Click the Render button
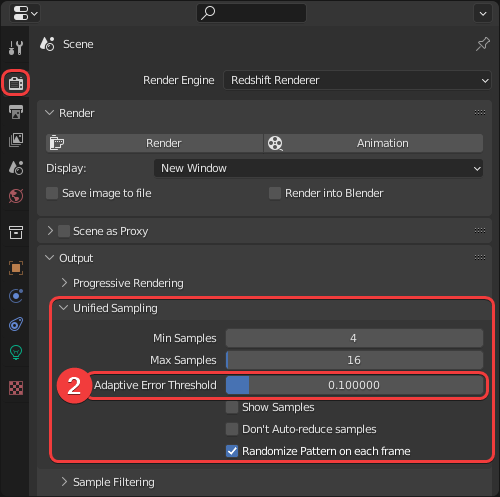 (154, 143)
